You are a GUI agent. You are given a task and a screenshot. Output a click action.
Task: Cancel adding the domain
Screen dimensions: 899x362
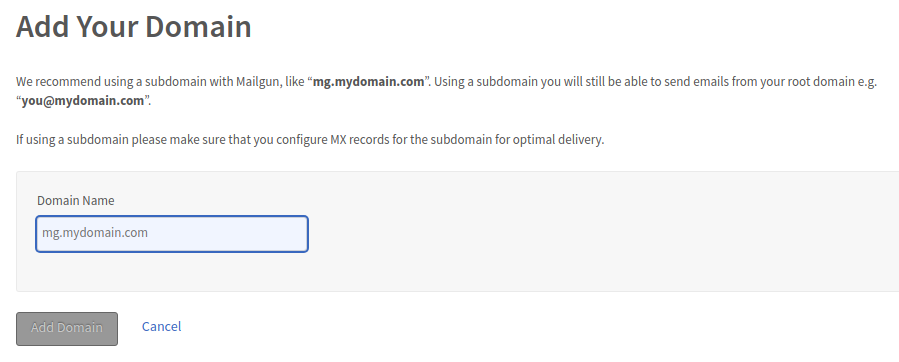(x=162, y=326)
